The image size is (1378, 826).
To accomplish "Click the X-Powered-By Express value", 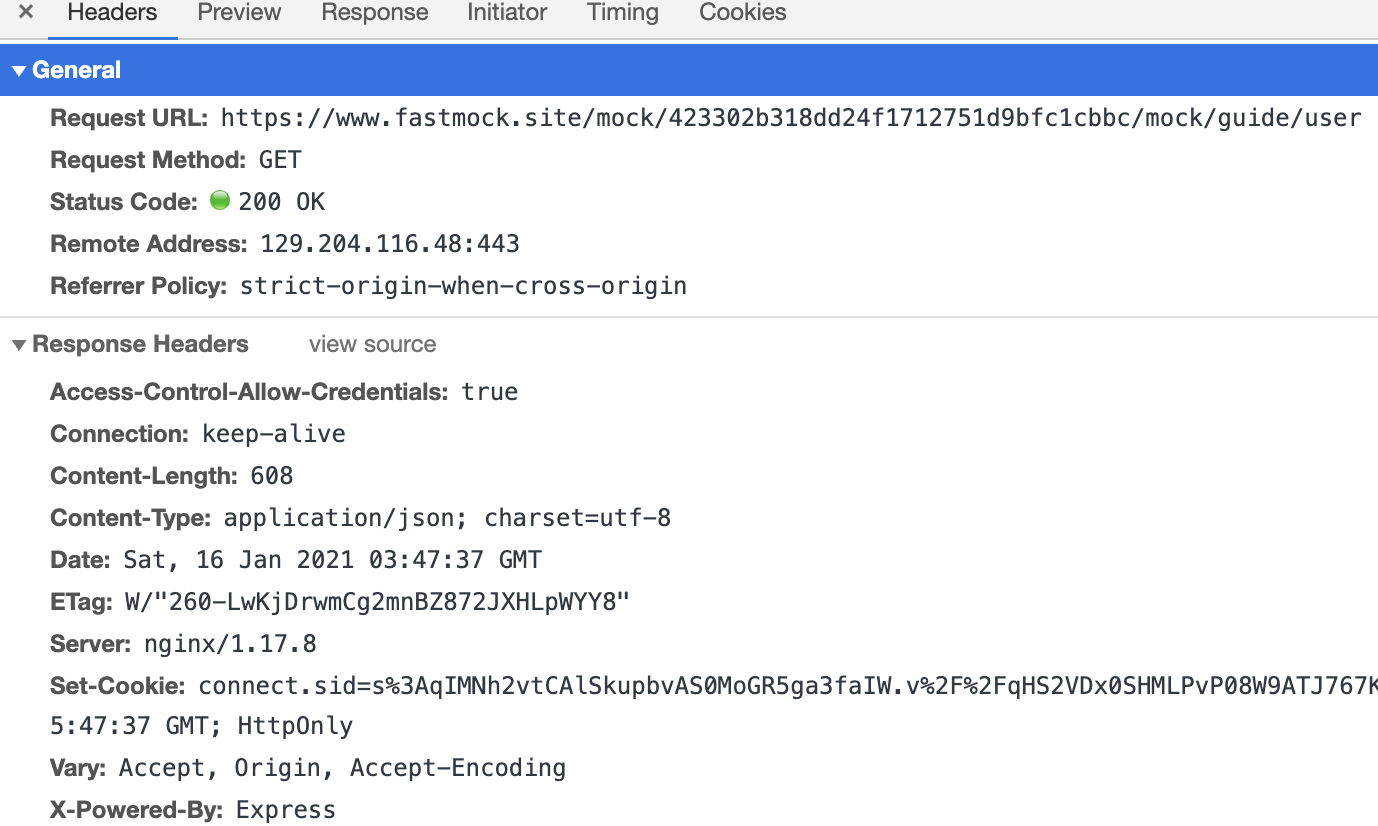I will tap(285, 809).
